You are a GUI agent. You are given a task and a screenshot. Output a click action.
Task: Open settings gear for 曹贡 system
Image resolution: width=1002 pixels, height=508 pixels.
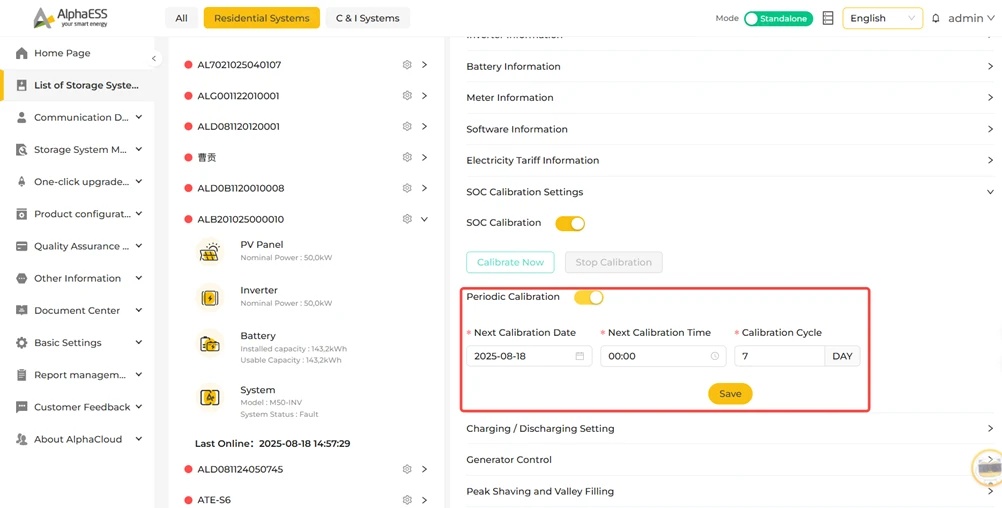(x=406, y=157)
